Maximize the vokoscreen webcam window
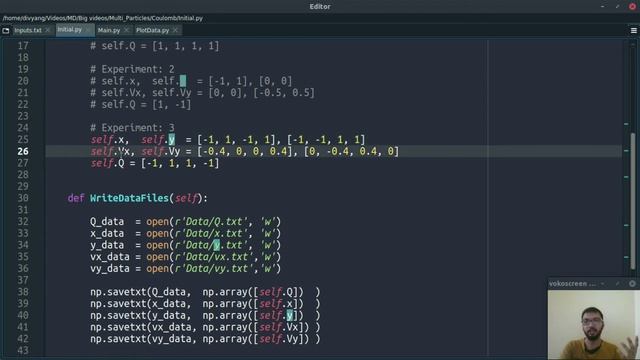 point(618,283)
